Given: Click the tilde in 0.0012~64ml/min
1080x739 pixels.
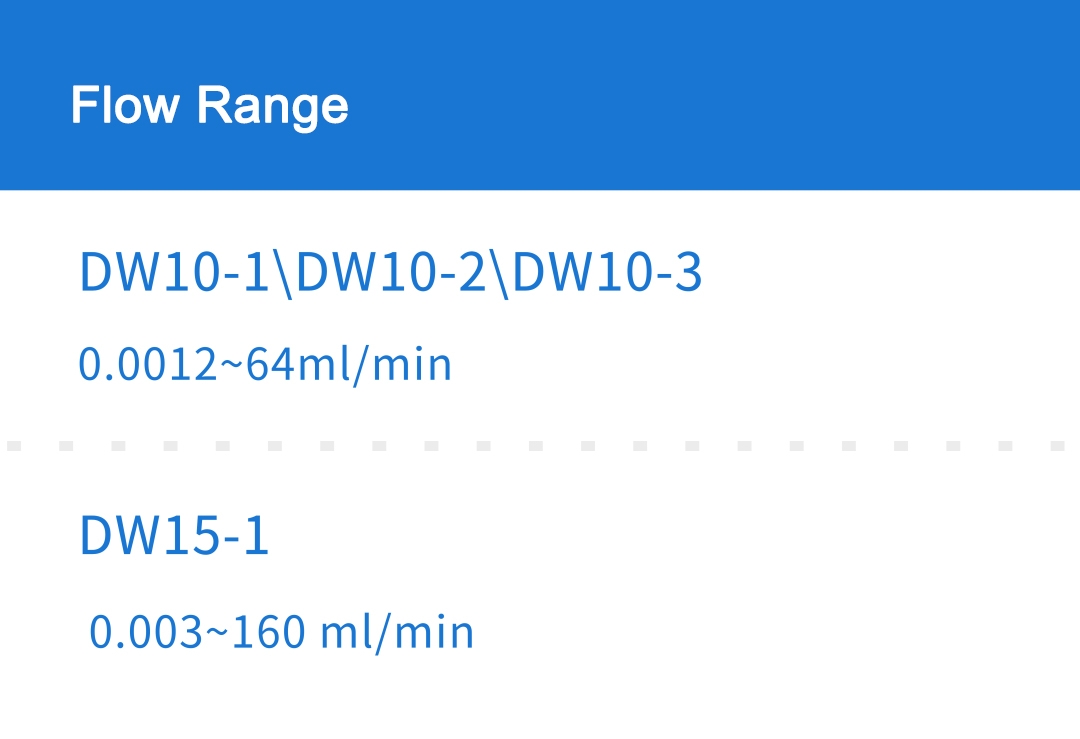Looking at the screenshot, I should (x=232, y=367).
